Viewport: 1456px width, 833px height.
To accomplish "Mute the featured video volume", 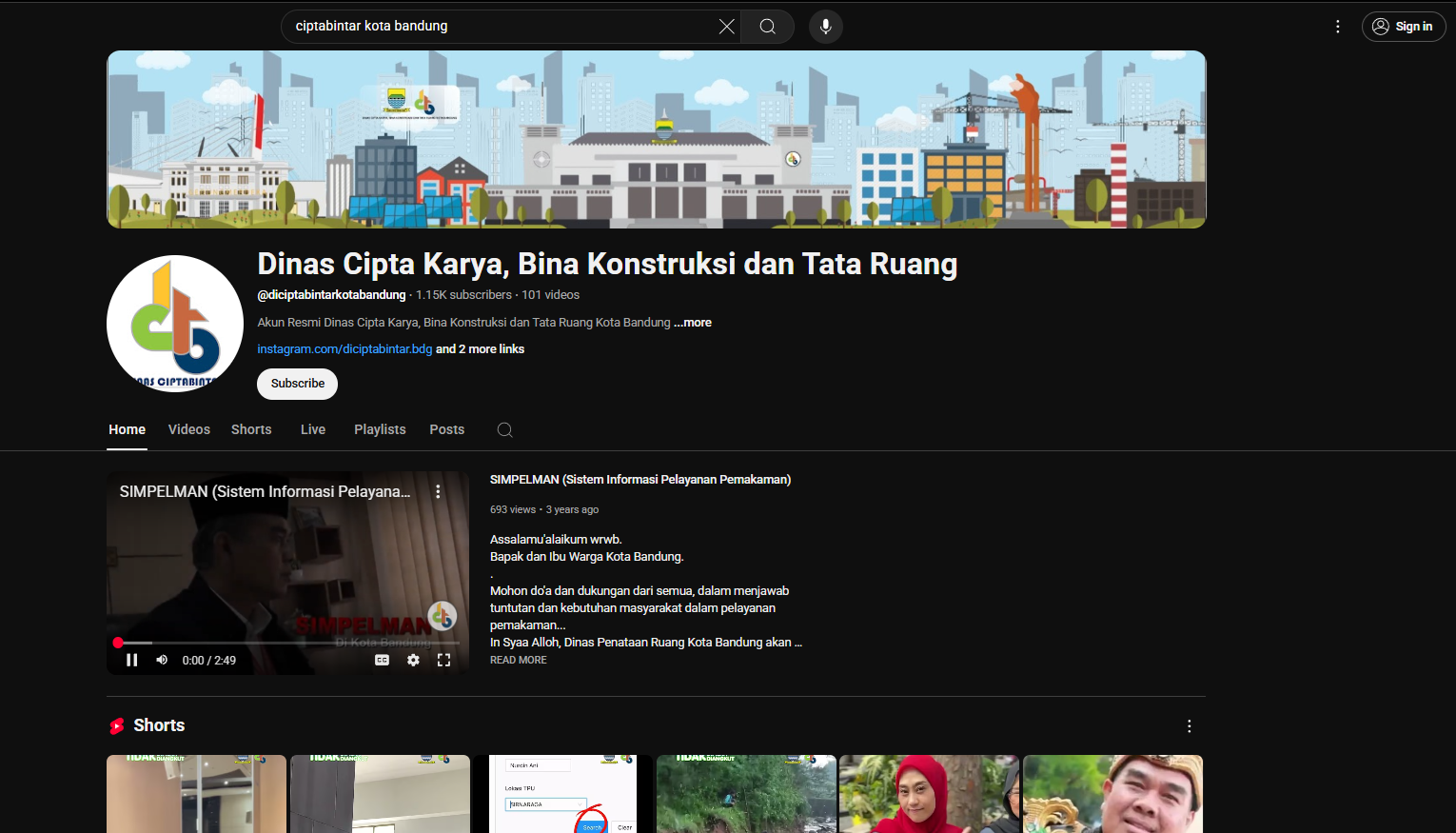I will (162, 660).
